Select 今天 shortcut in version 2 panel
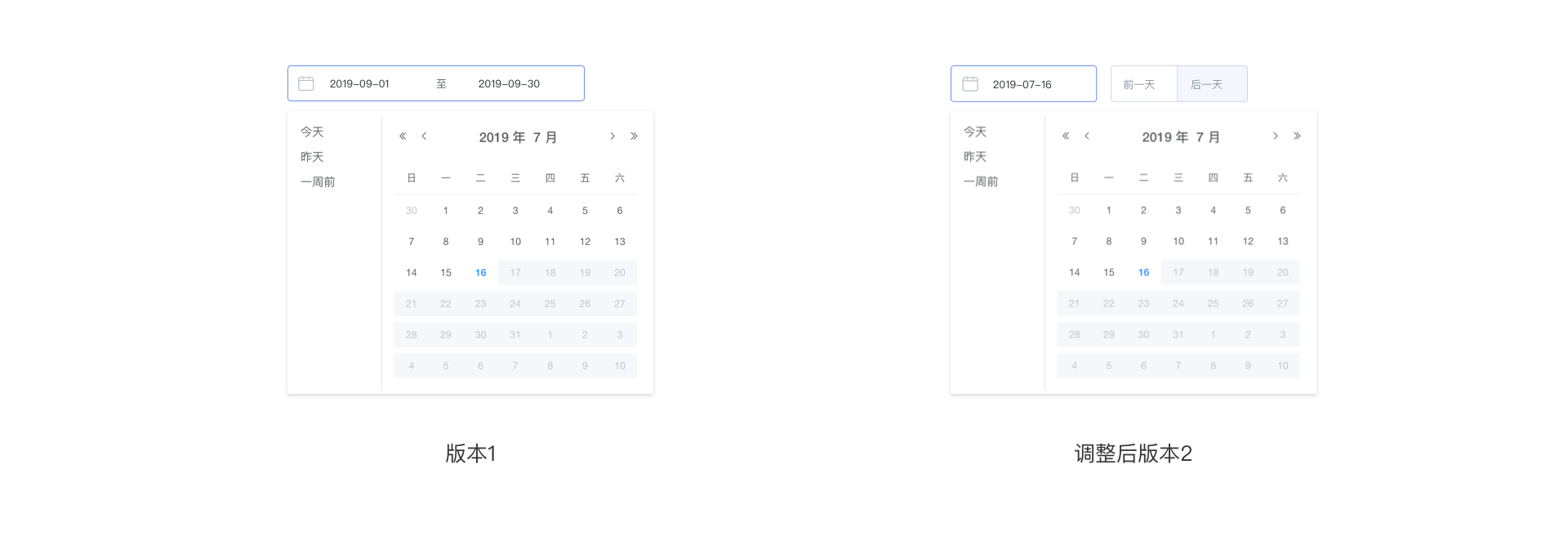The height and width of the screenshot is (536, 1568). click(x=975, y=132)
